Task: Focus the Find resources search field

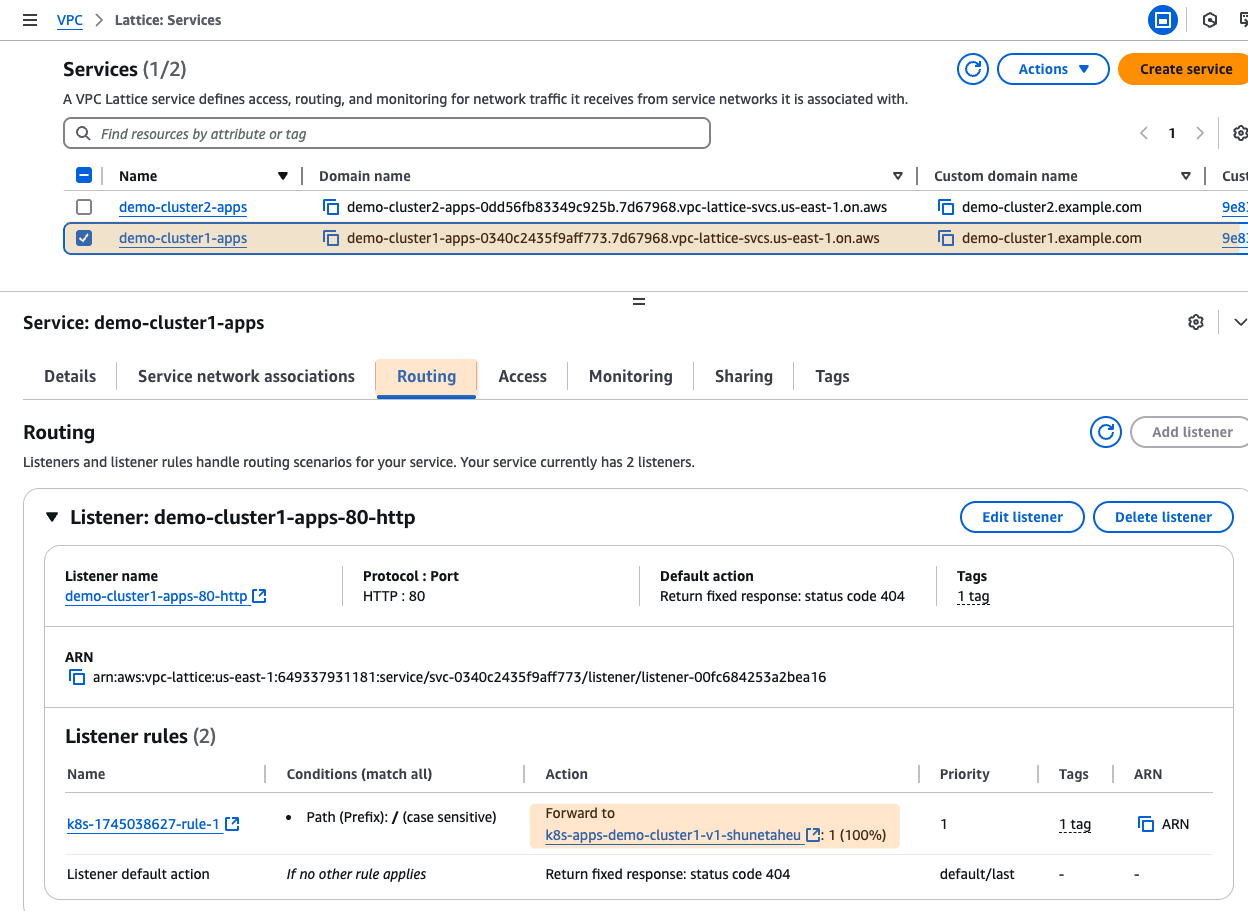Action: click(387, 134)
